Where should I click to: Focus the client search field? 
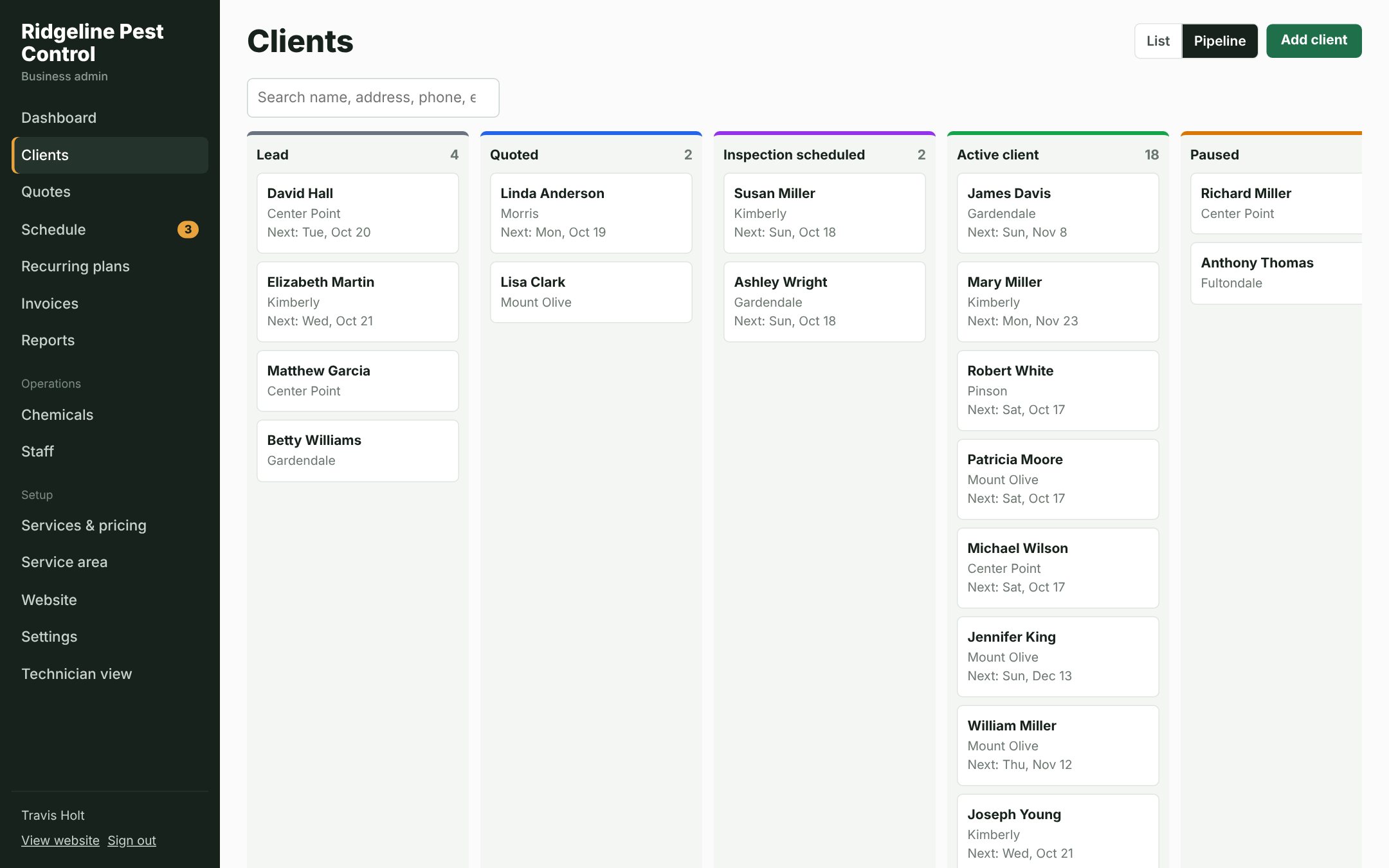[x=373, y=98]
